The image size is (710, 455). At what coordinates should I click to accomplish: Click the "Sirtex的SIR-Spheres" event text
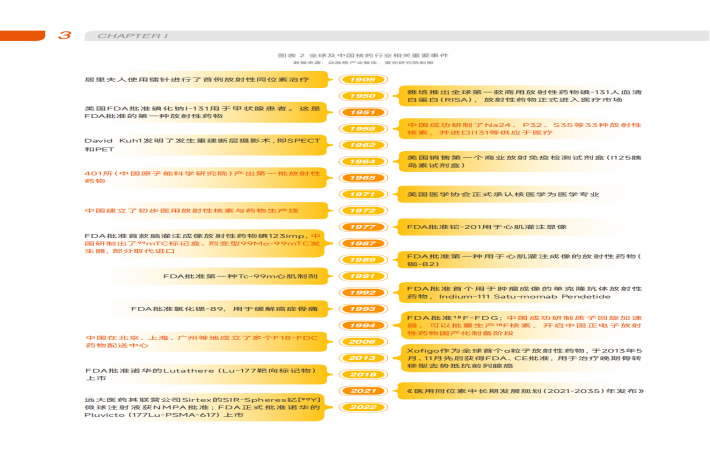point(202,407)
